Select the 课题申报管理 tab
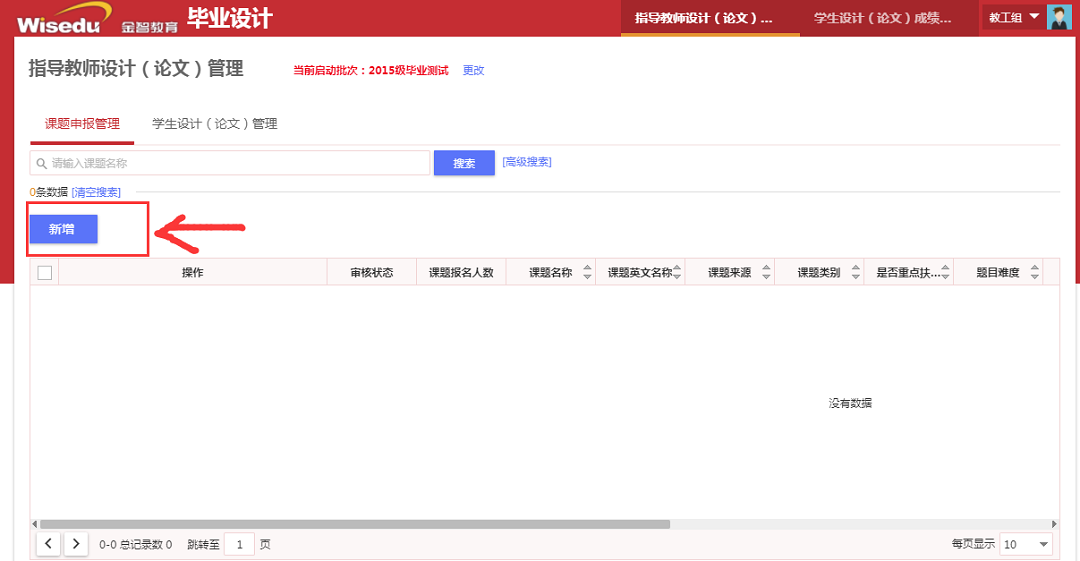Image resolution: width=1080 pixels, height=561 pixels. tap(82, 124)
